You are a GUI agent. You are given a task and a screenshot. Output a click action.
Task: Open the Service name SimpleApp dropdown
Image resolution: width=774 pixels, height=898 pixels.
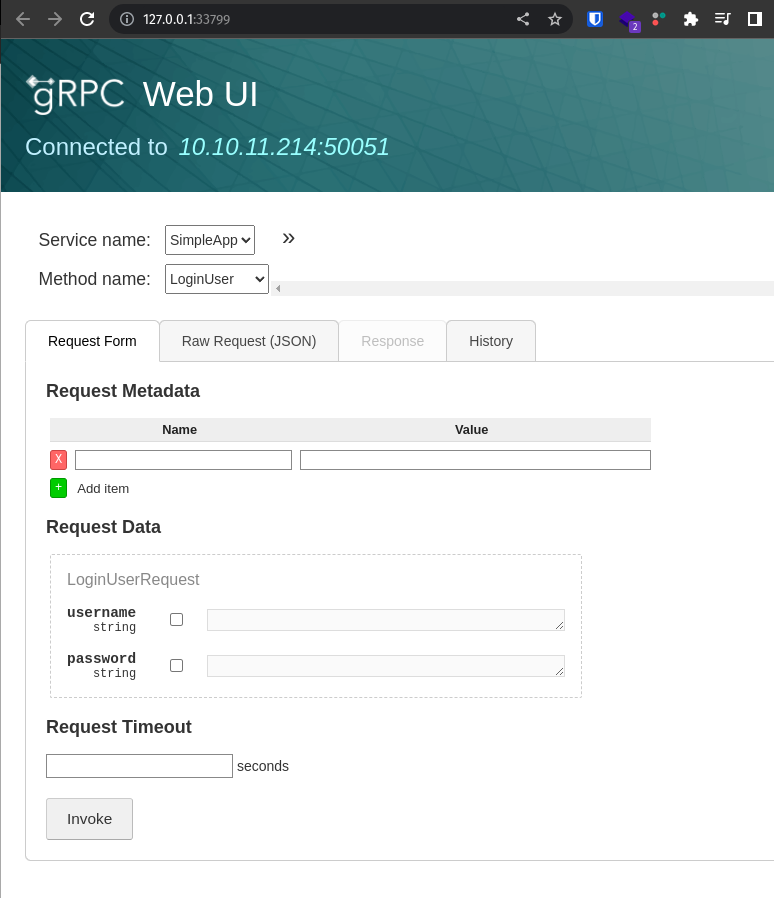[x=210, y=240]
